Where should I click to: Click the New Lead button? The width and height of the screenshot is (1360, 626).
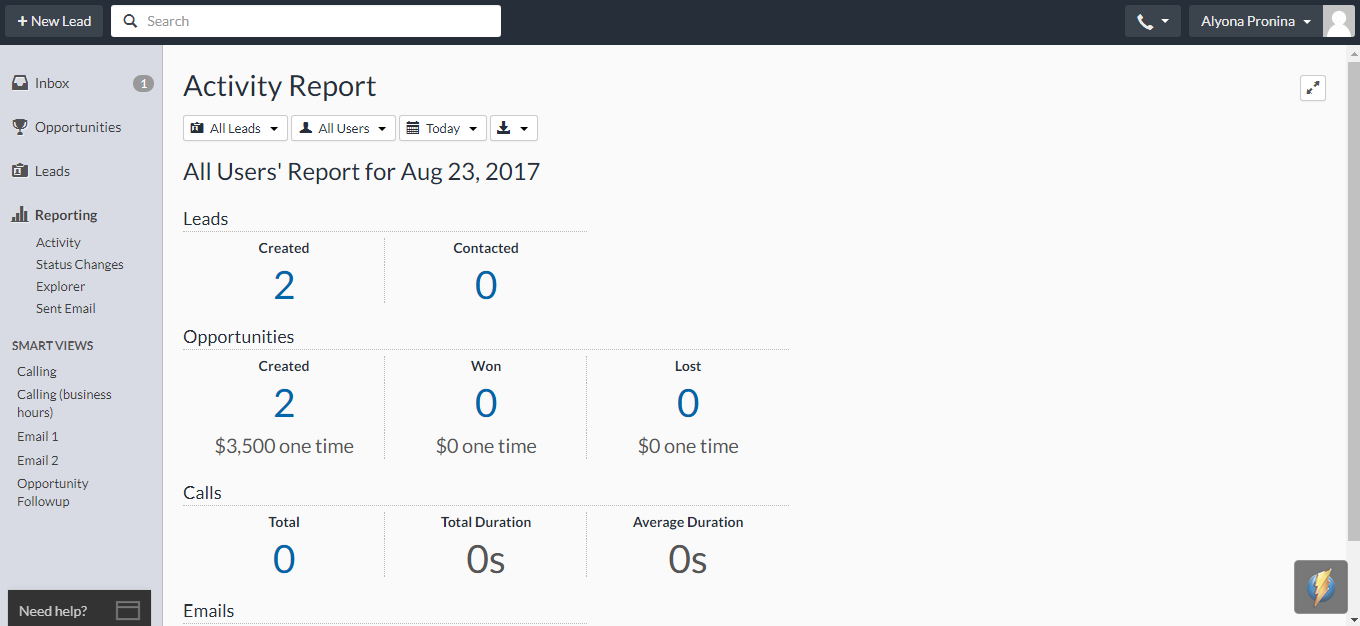pyautogui.click(x=53, y=20)
